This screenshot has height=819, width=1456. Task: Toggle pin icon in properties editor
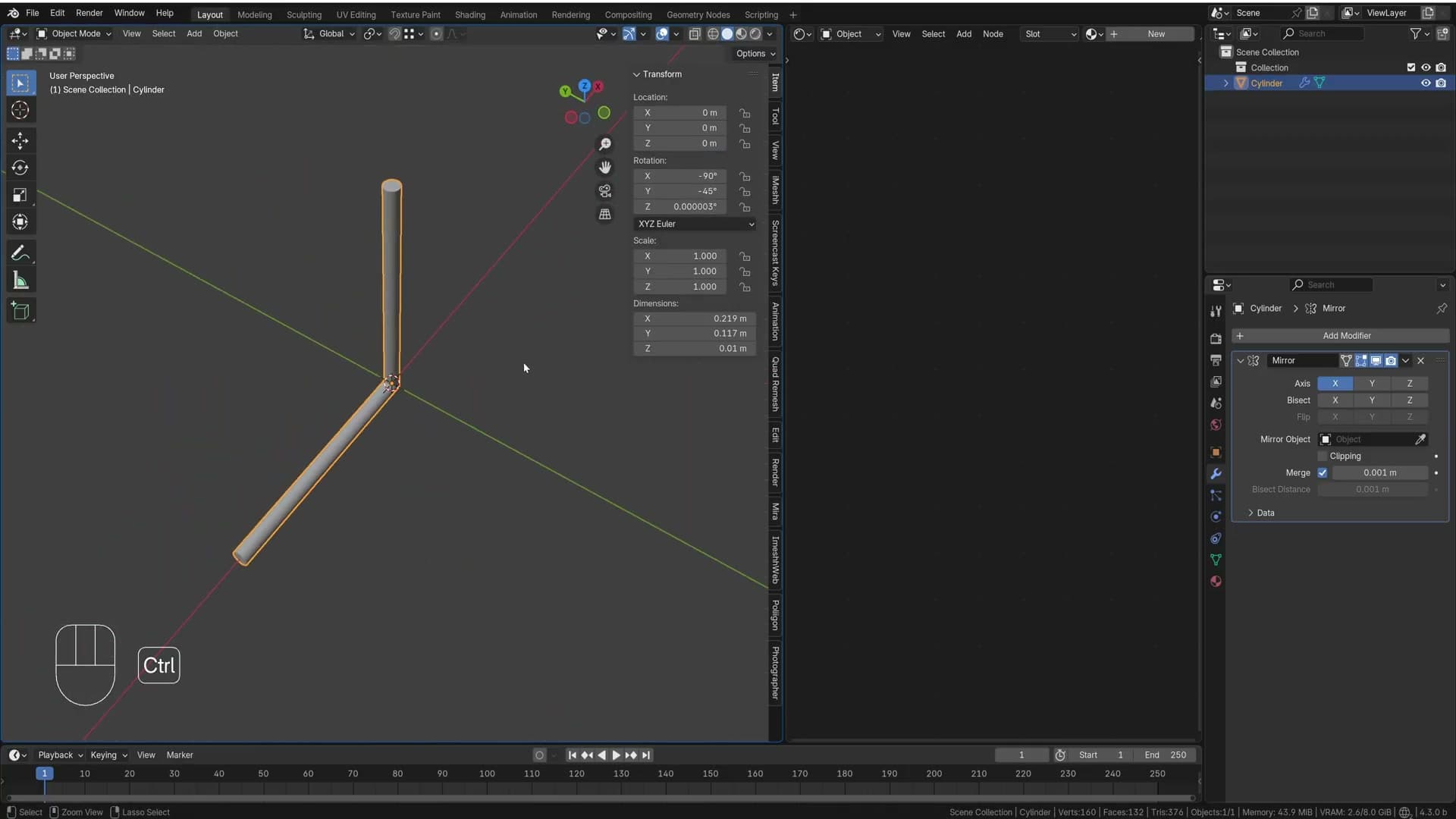tap(1441, 309)
